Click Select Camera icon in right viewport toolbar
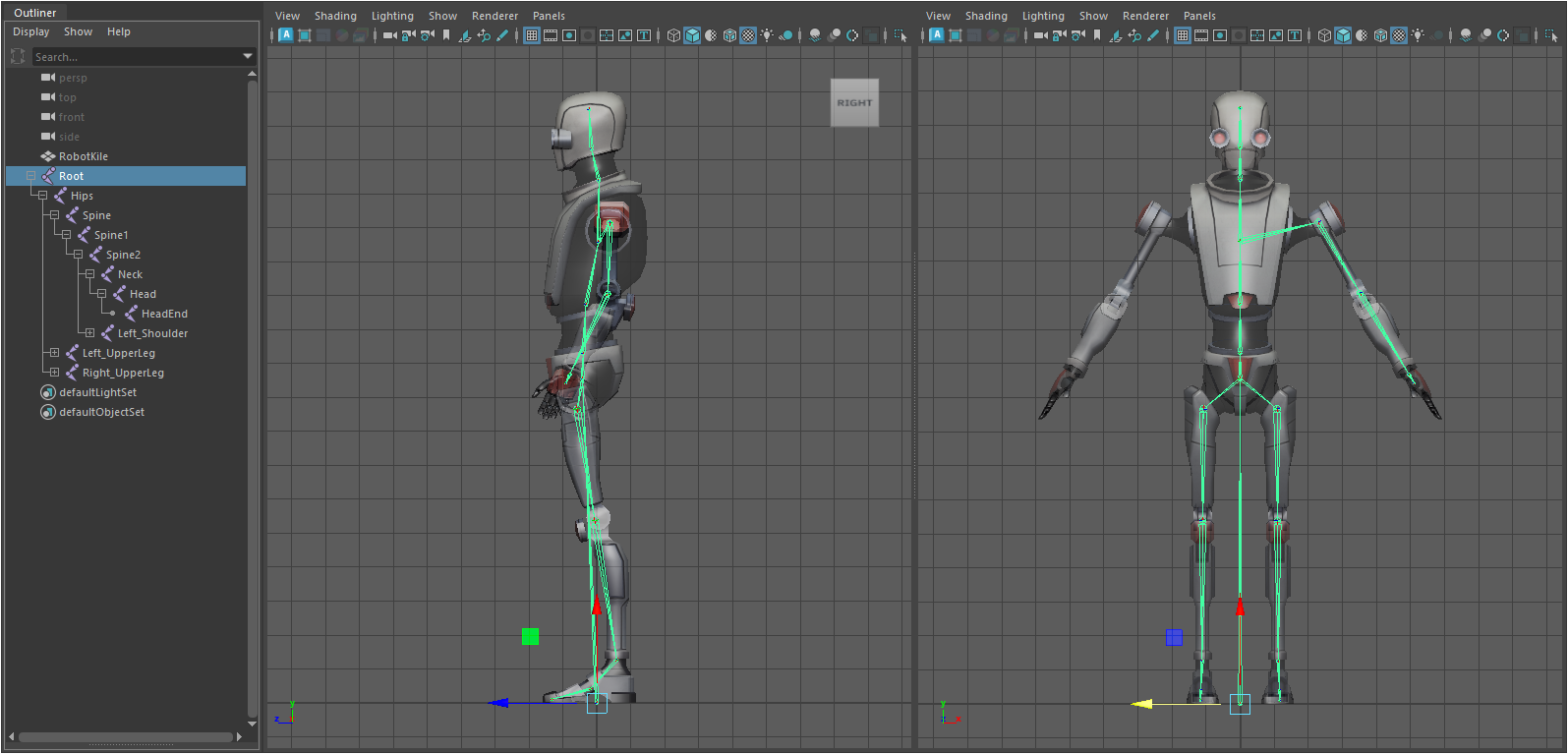 coord(1040,35)
